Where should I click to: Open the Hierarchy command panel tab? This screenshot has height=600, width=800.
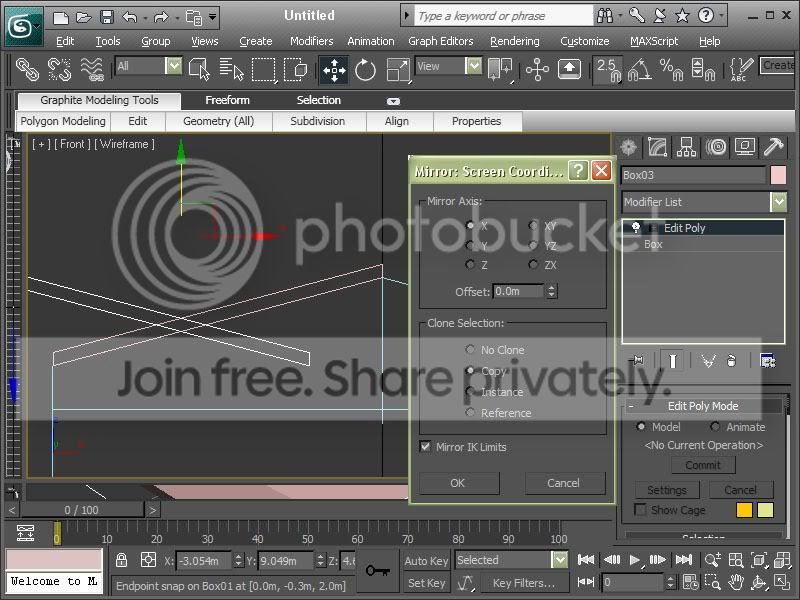686,147
